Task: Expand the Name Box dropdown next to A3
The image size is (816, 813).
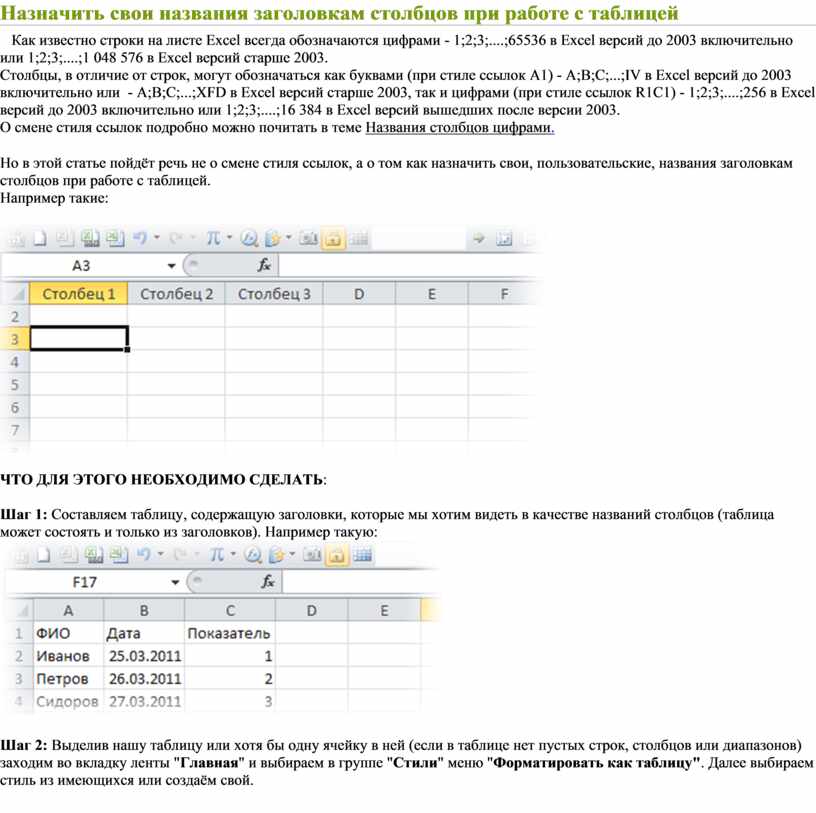Action: (172, 266)
